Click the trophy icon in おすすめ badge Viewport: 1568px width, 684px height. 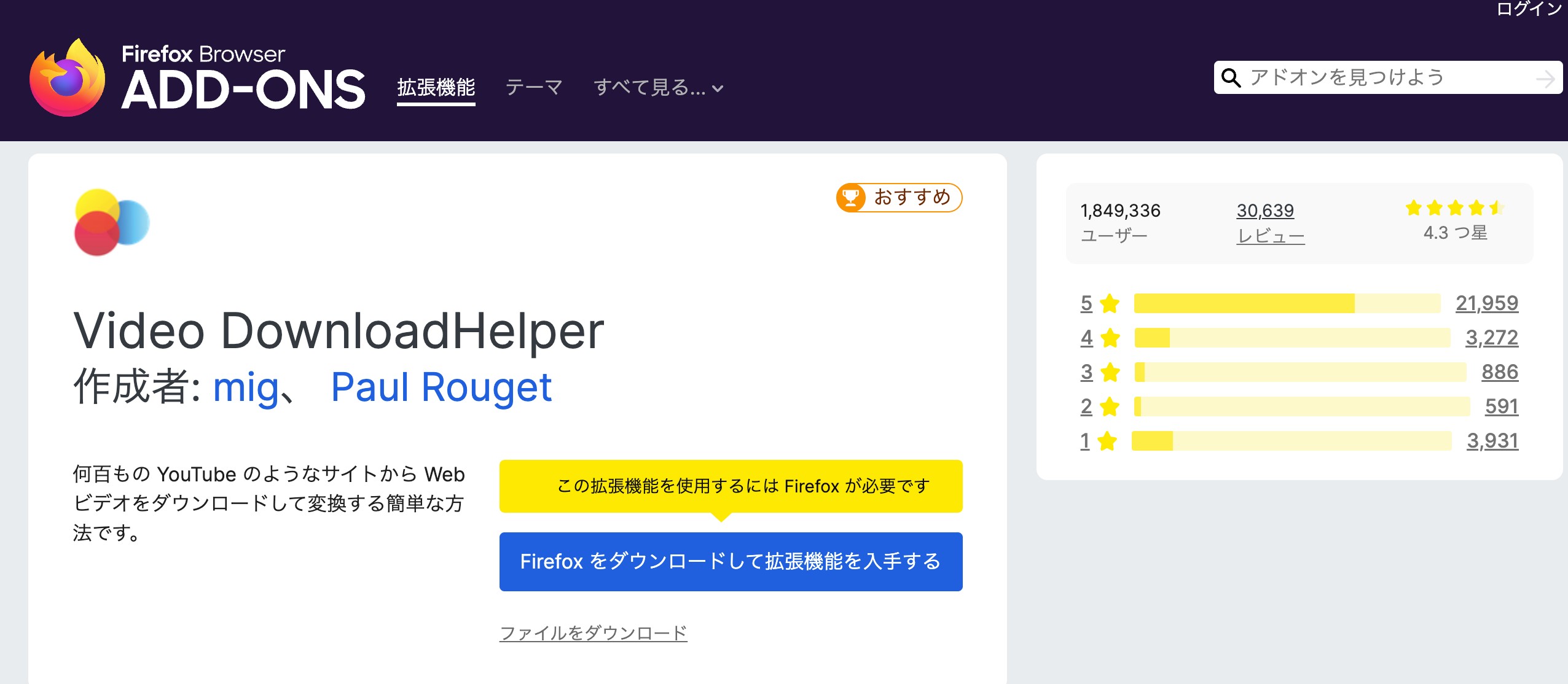(851, 198)
